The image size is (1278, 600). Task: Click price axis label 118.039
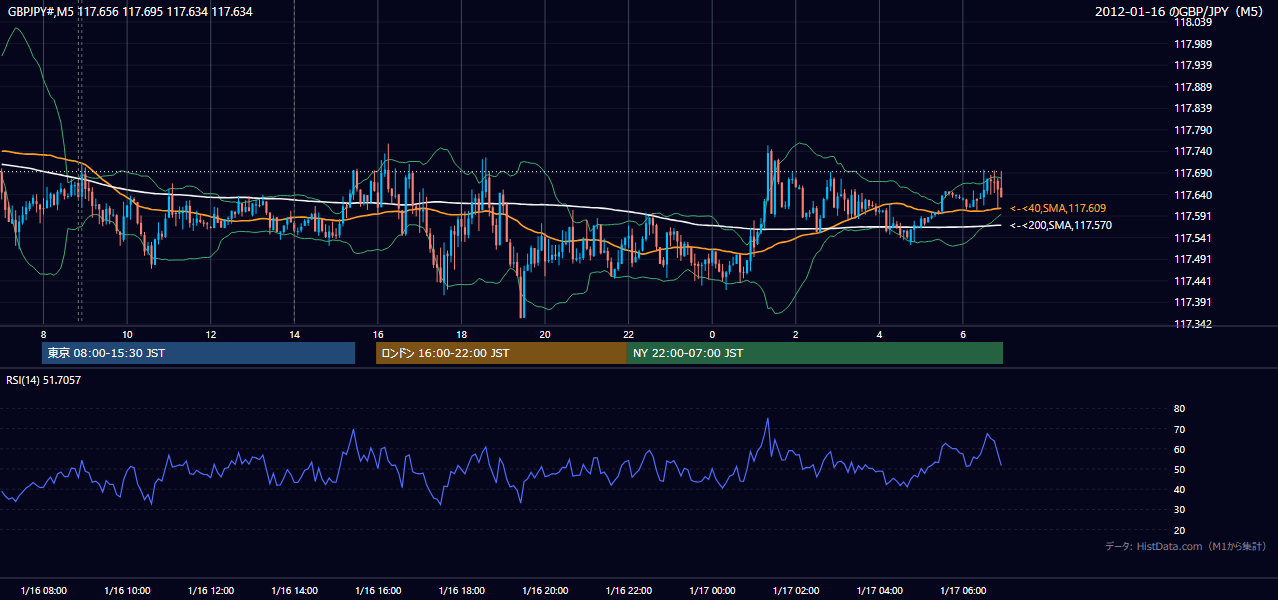[x=1192, y=22]
